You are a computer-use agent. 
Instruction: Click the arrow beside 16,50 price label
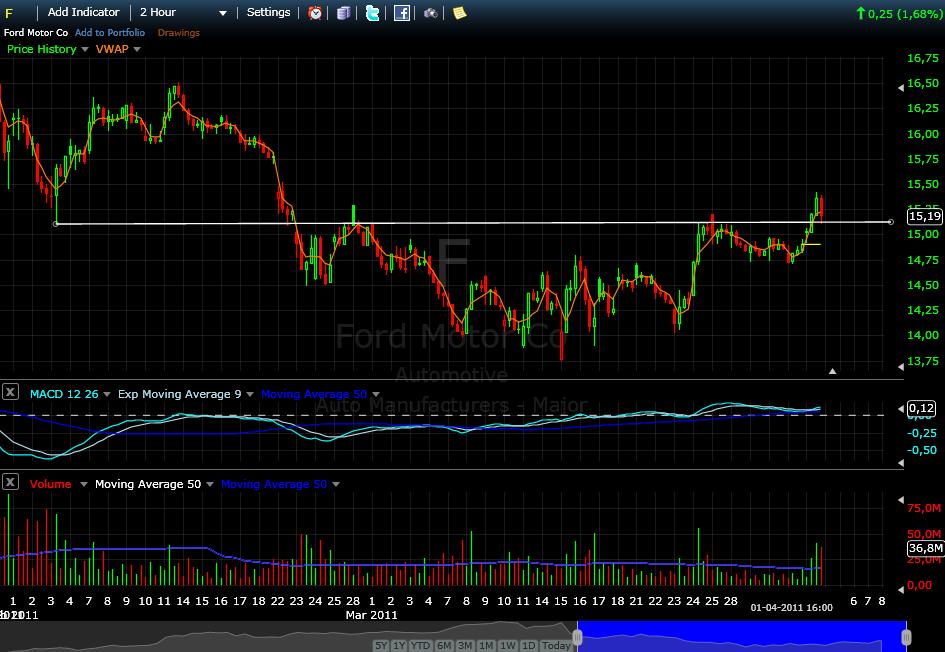click(901, 87)
